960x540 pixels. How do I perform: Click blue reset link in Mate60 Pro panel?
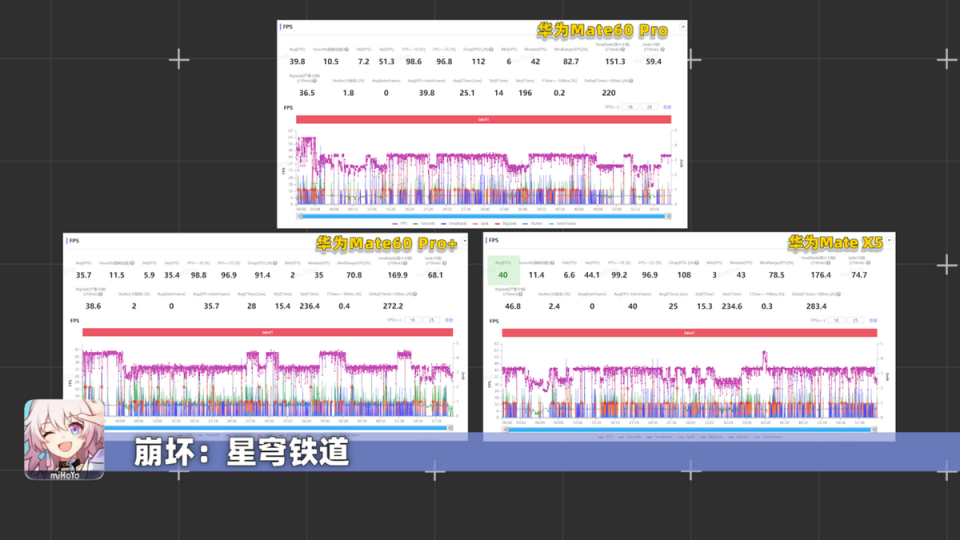click(x=667, y=107)
